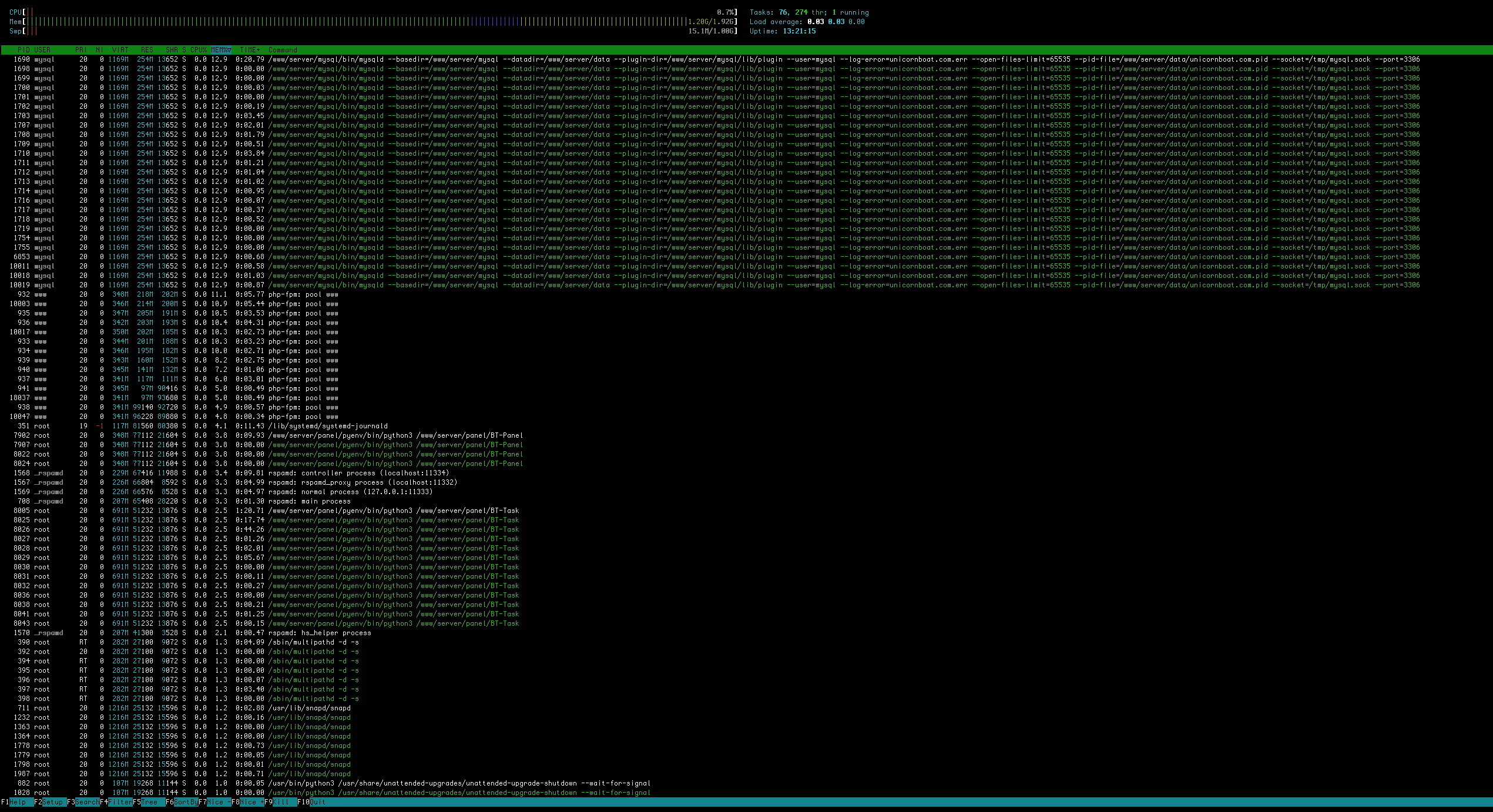Select rspamd normal process row
1493x812 pixels.
point(746,492)
